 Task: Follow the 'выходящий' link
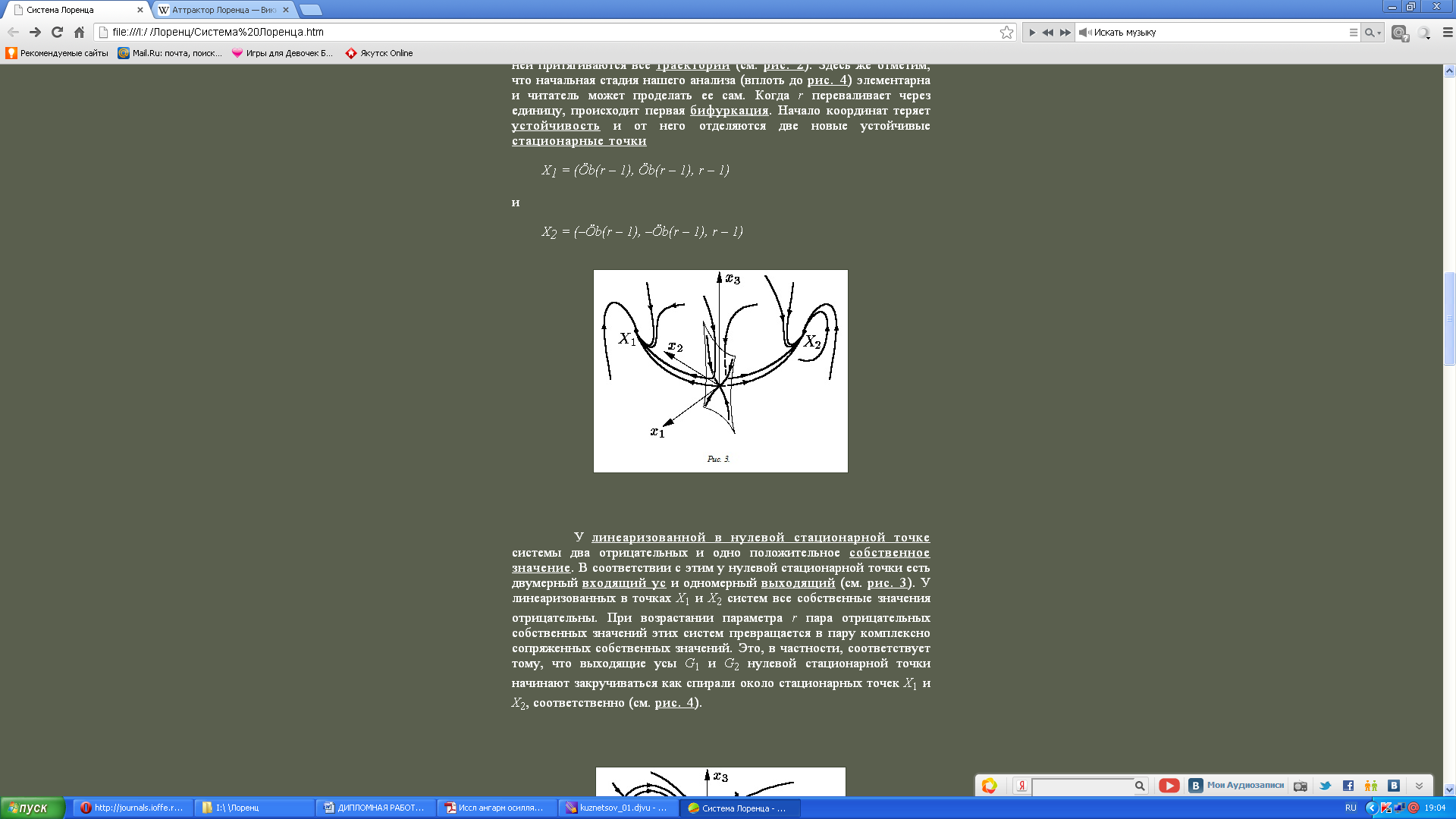798,583
